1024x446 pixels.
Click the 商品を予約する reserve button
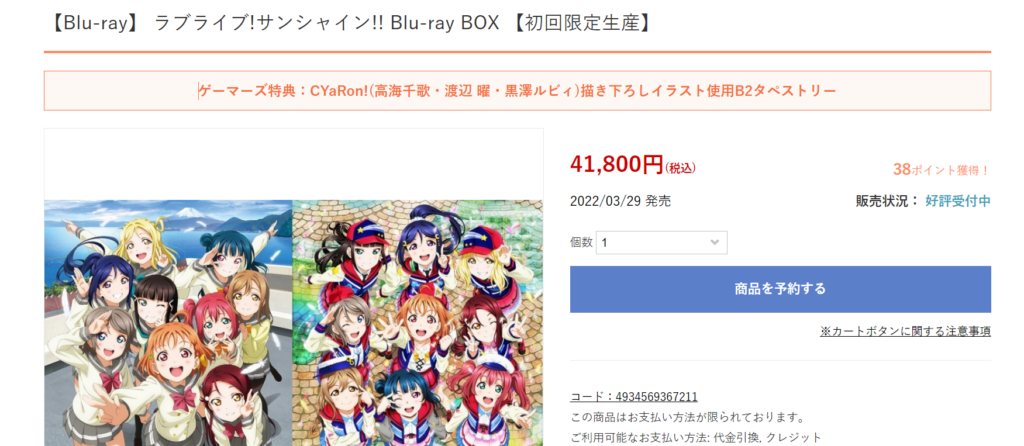780,289
